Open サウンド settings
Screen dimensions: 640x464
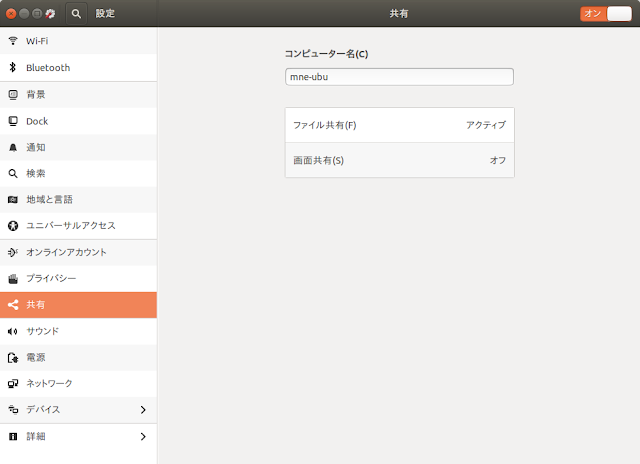pyautogui.click(x=78, y=331)
